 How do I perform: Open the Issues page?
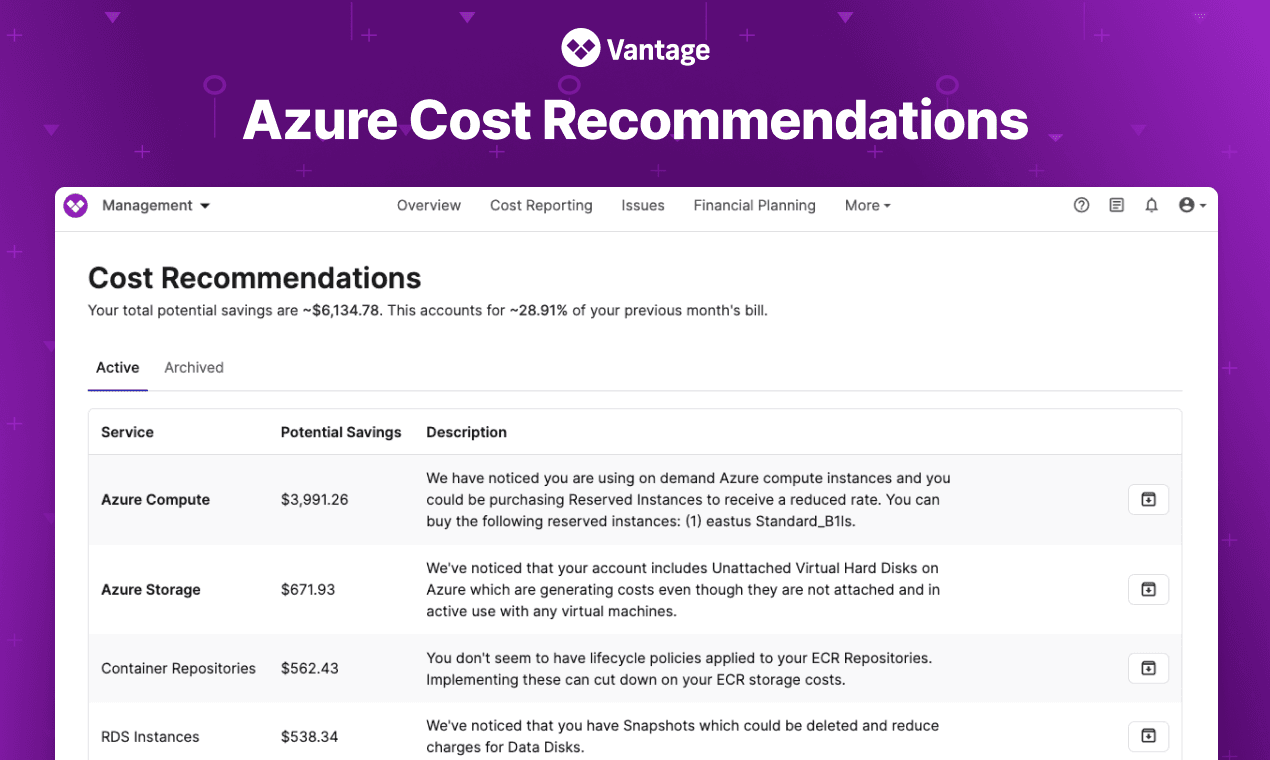(643, 205)
